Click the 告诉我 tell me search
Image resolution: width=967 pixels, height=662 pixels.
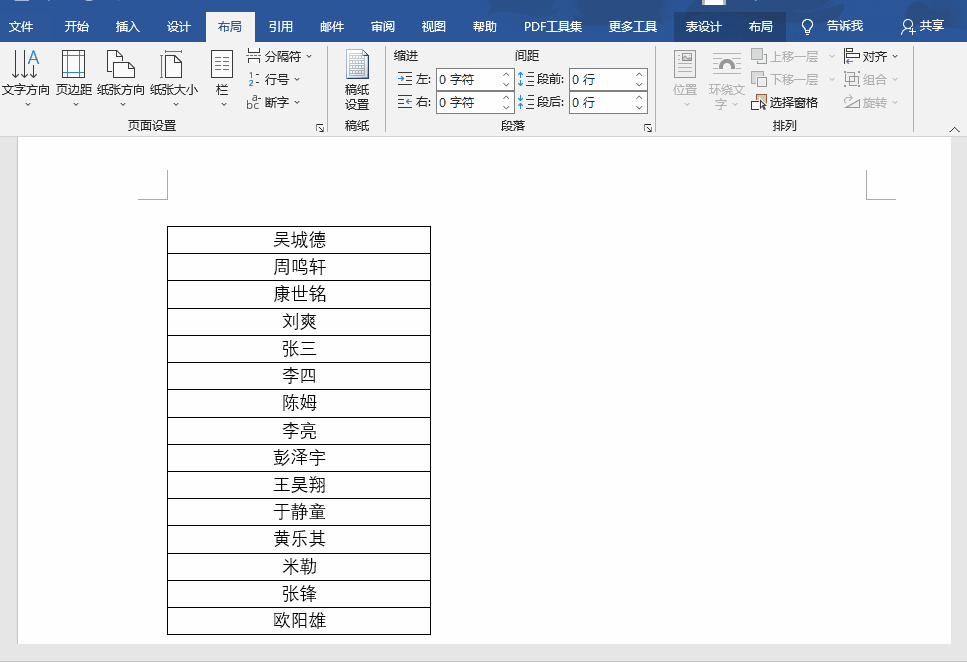pos(833,27)
